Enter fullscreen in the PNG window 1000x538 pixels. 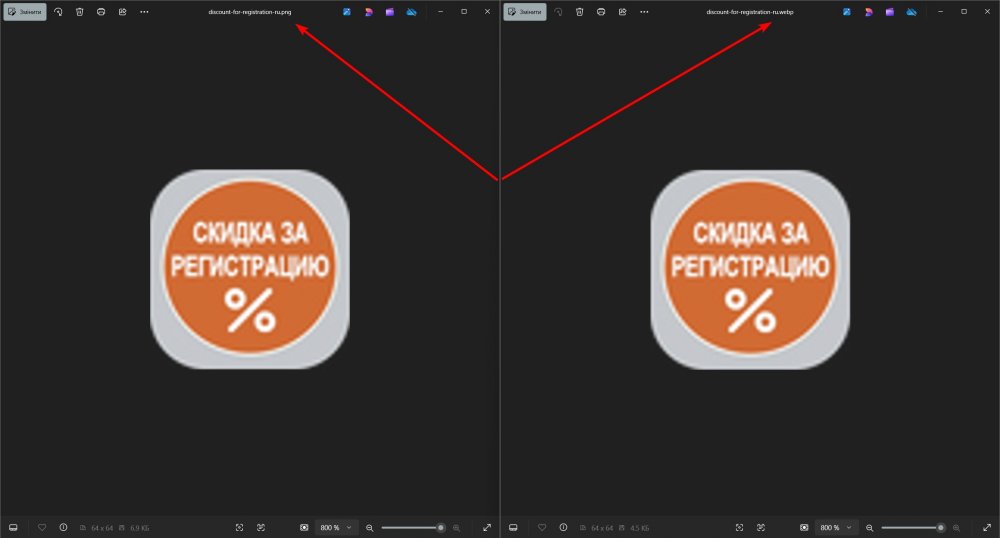click(x=487, y=527)
